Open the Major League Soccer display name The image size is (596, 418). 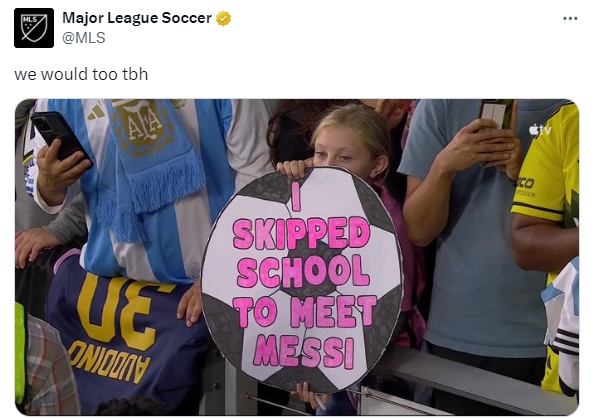tap(137, 18)
